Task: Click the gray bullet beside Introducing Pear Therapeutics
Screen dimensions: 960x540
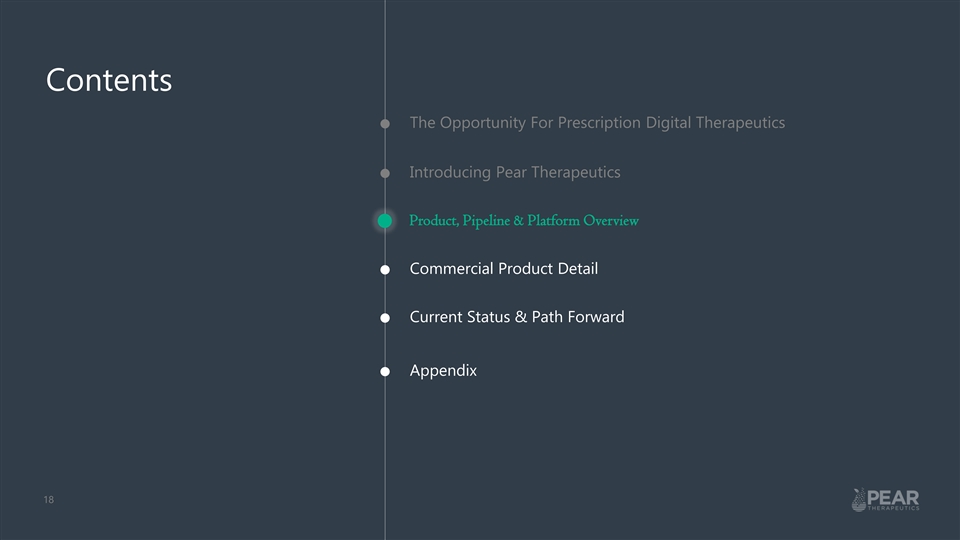Action: pyautogui.click(x=385, y=173)
